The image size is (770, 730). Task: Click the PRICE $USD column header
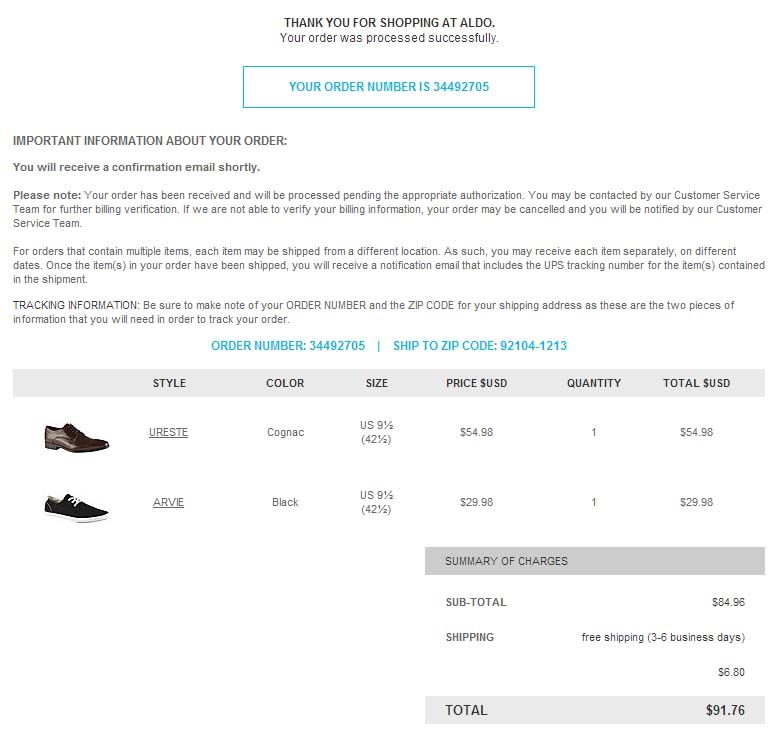(476, 383)
